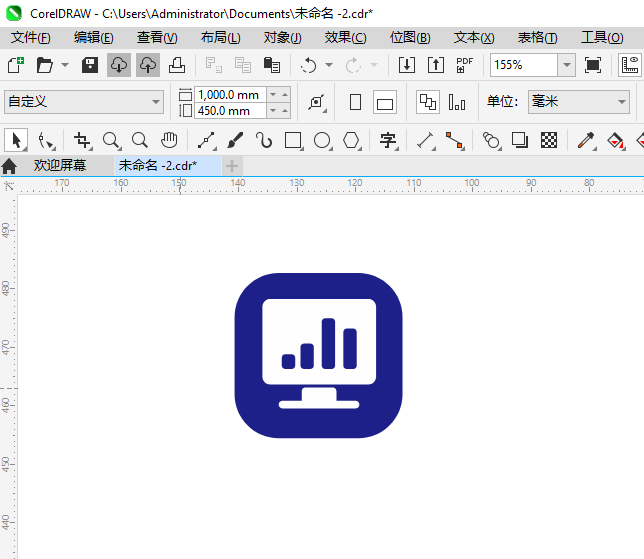
Task: Click the 155% zoom level field
Action: click(x=524, y=65)
